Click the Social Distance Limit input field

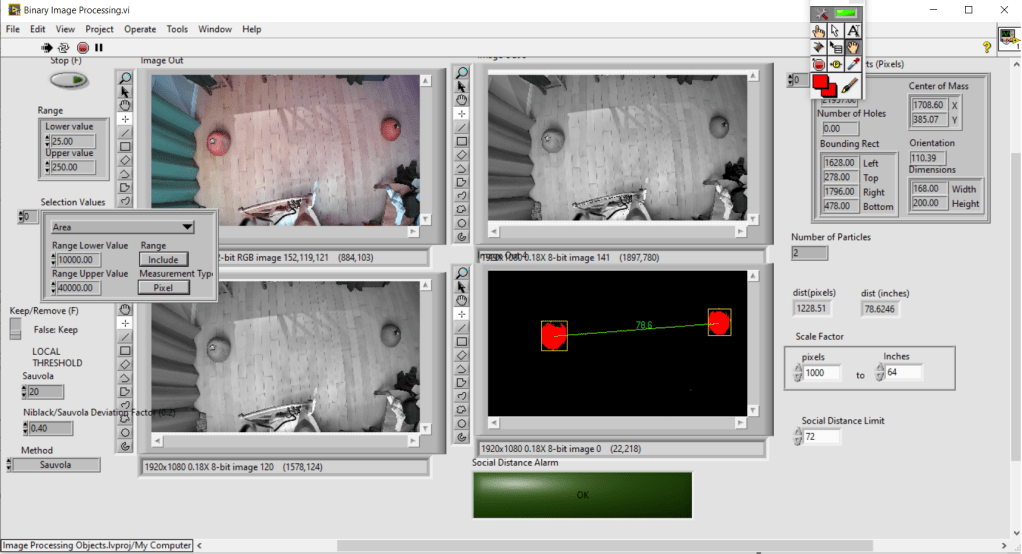[823, 437]
